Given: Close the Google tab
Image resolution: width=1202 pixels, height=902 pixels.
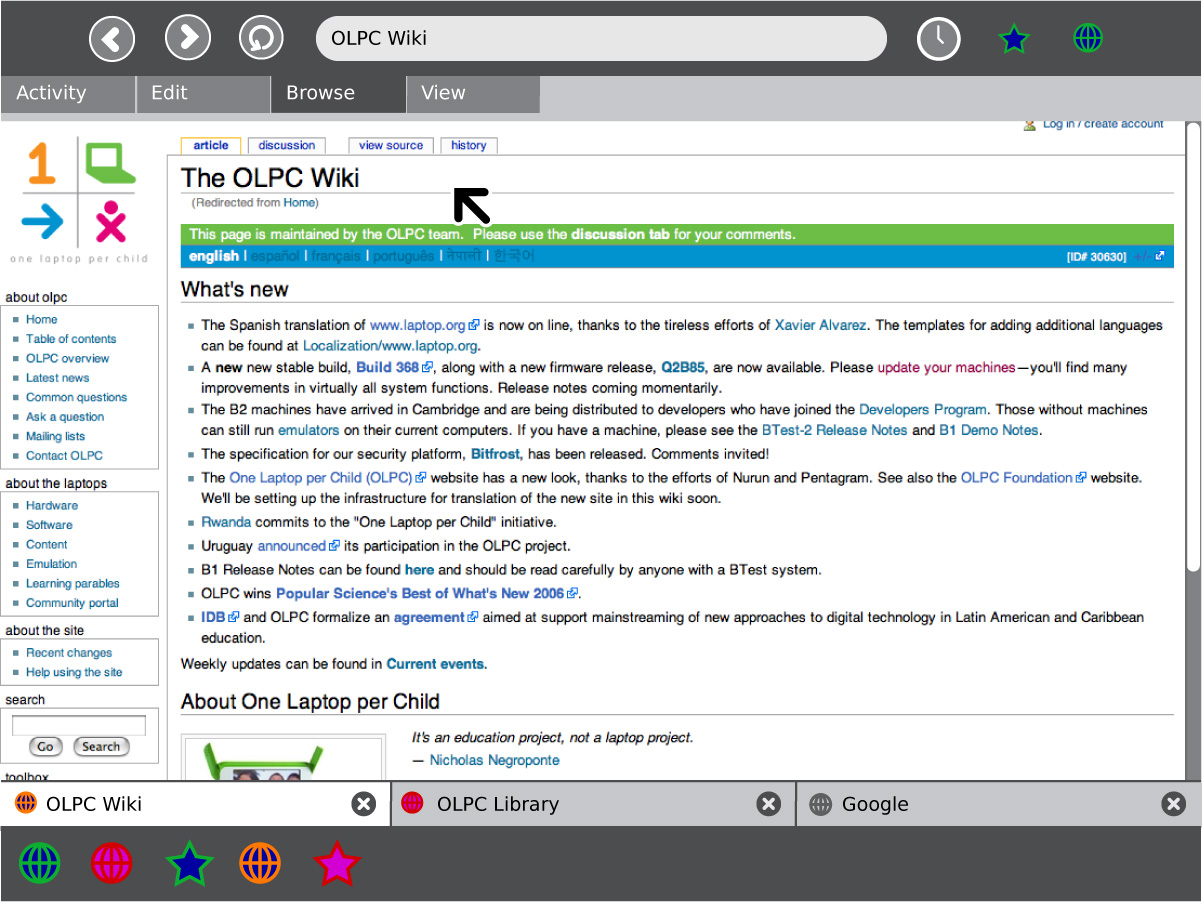Looking at the screenshot, I should (x=1172, y=804).
